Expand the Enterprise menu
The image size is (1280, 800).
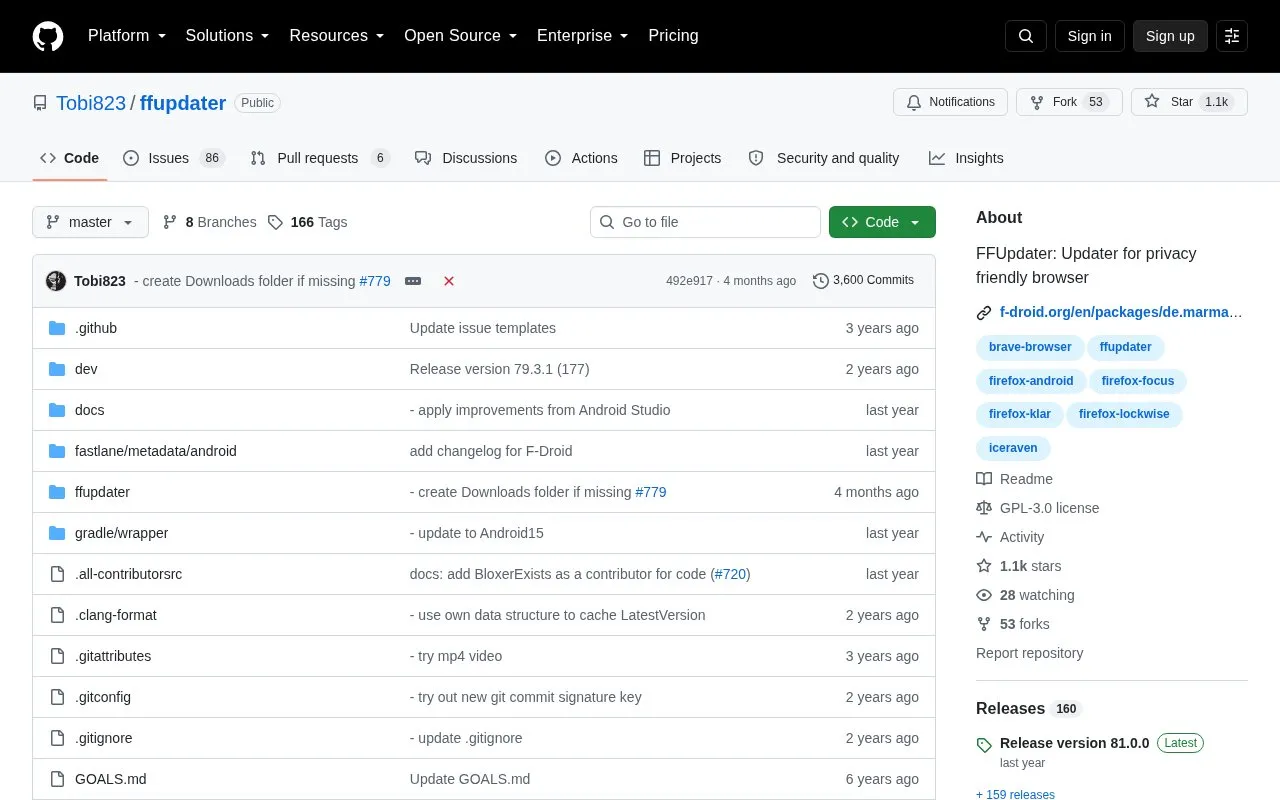click(x=583, y=36)
